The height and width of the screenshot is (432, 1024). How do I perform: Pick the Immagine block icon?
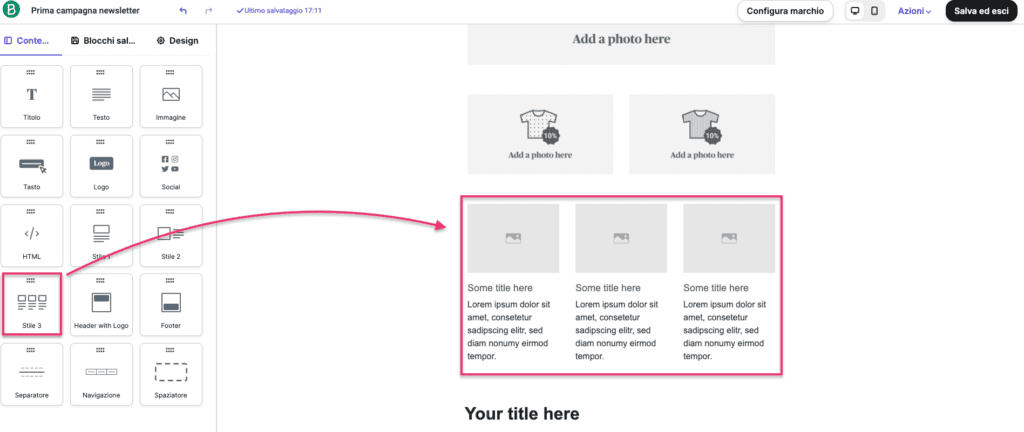pyautogui.click(x=171, y=97)
